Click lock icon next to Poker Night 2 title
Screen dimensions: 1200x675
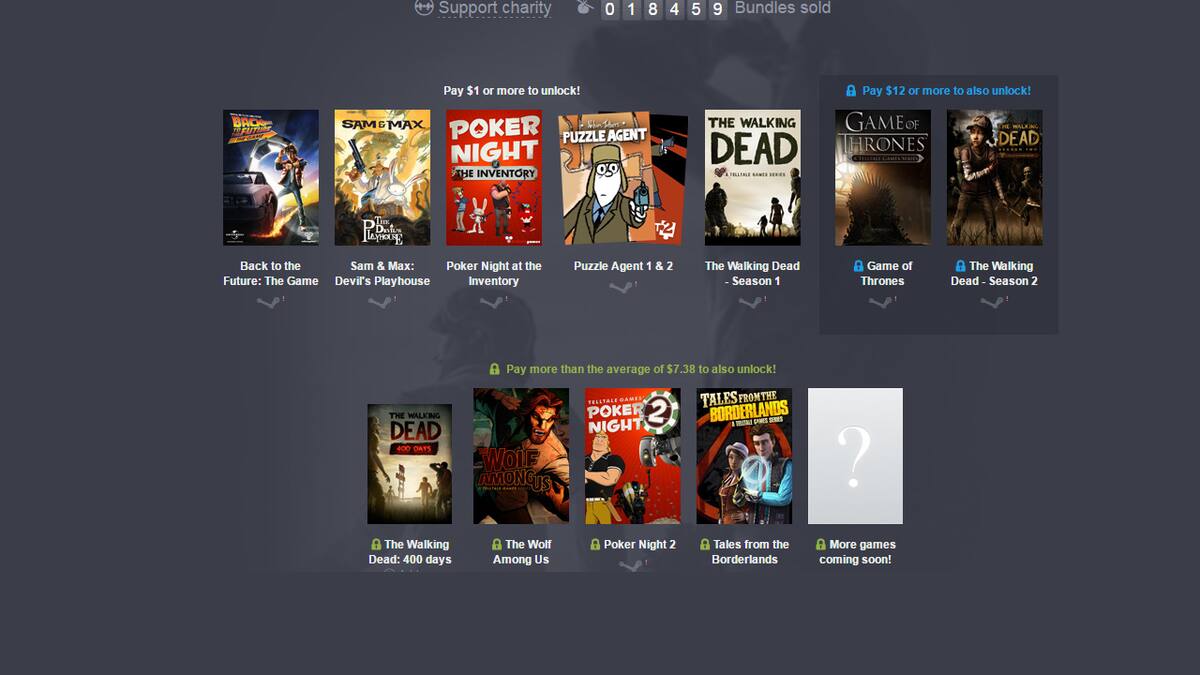click(x=595, y=545)
